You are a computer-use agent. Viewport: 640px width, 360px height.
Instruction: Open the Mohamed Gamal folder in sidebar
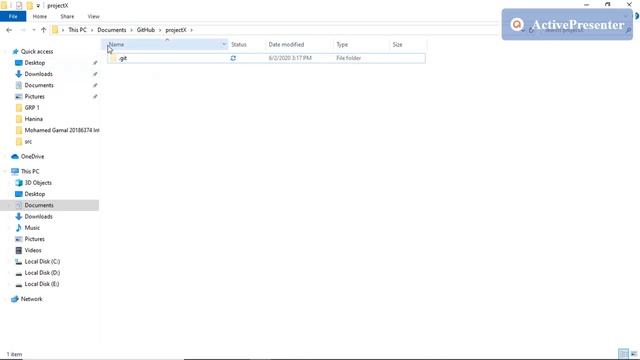61,130
